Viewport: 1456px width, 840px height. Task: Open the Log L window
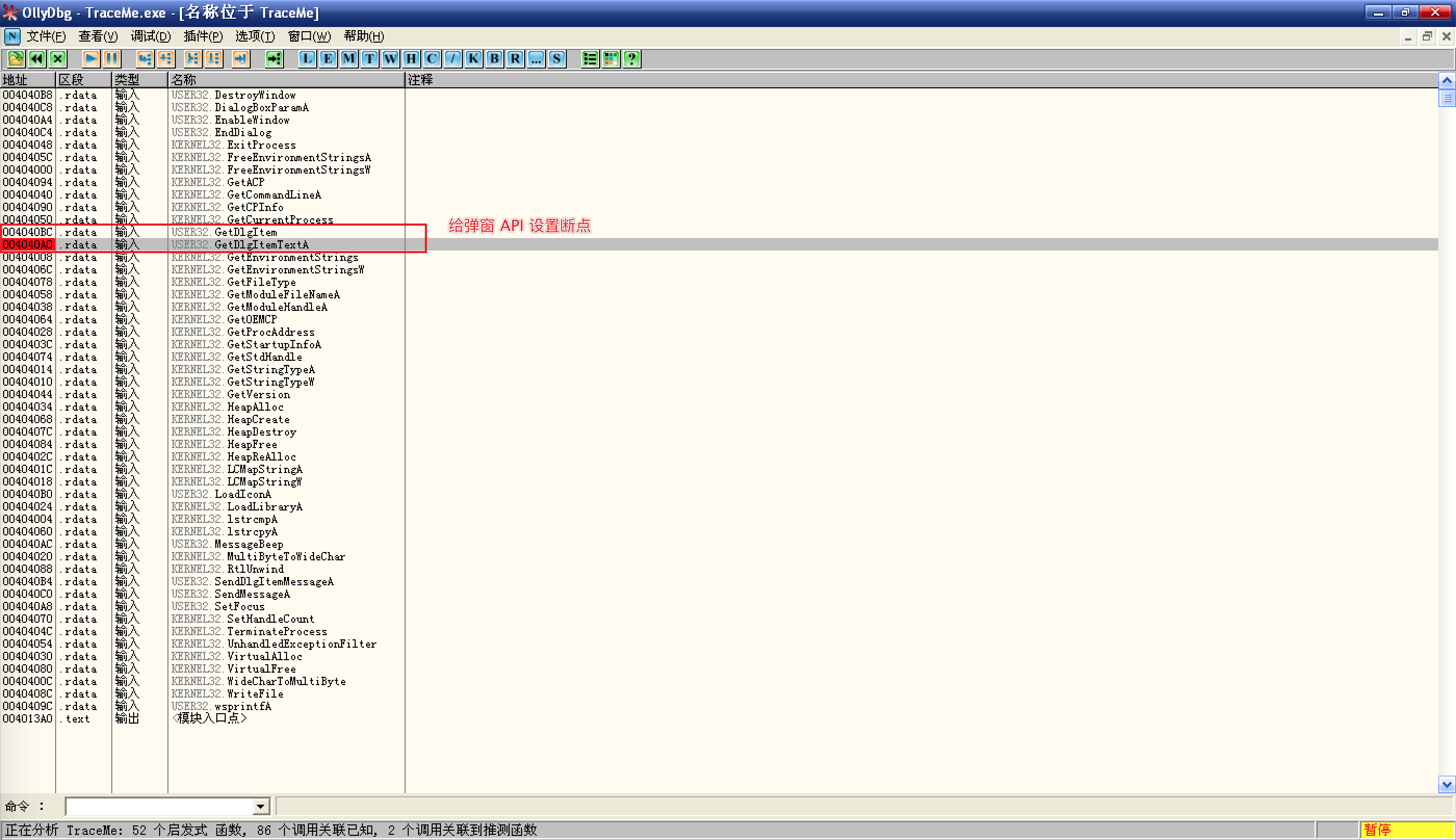(307, 58)
